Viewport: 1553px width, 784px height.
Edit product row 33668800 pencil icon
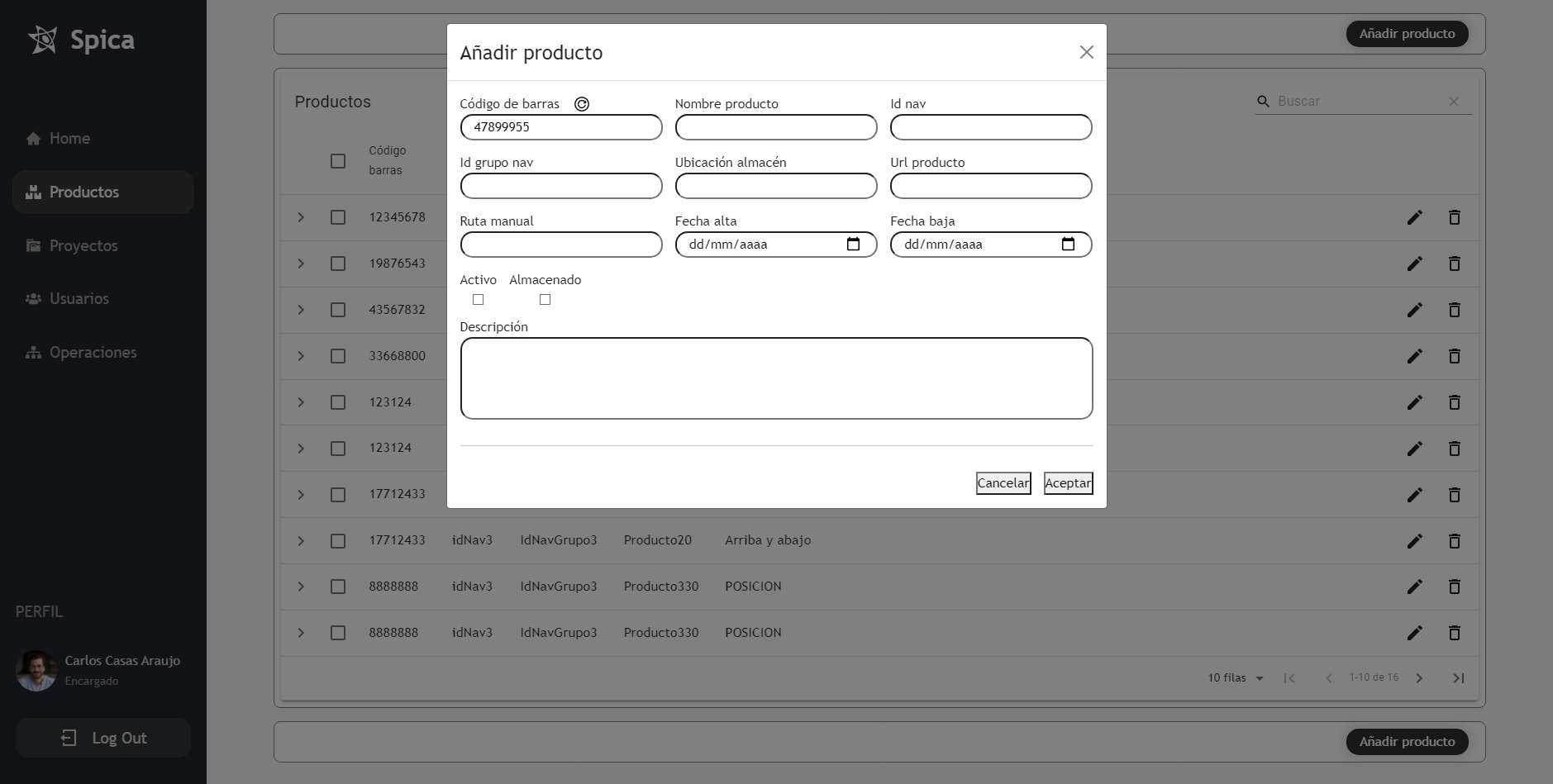pos(1414,356)
